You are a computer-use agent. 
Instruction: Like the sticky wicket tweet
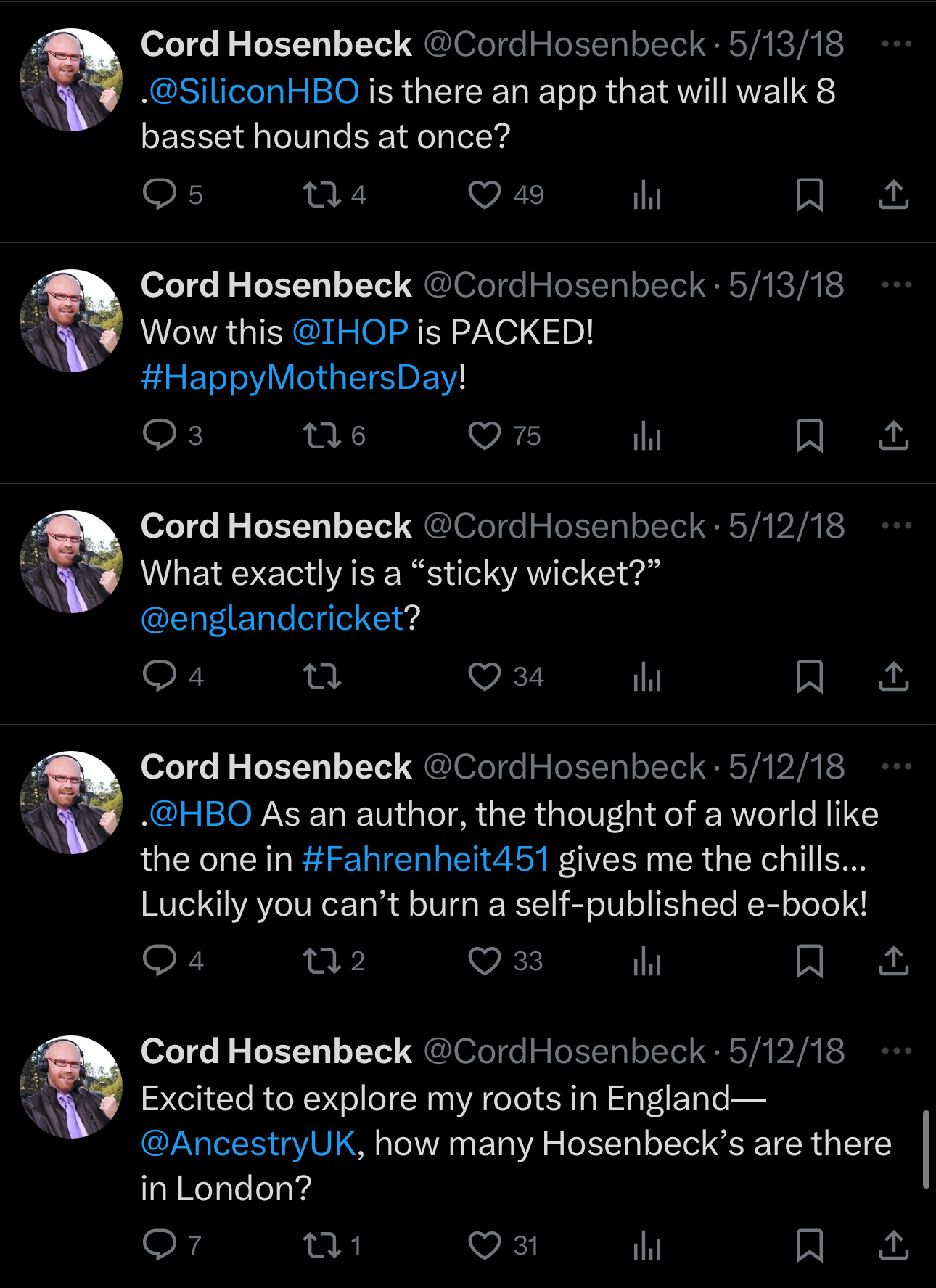pos(485,676)
